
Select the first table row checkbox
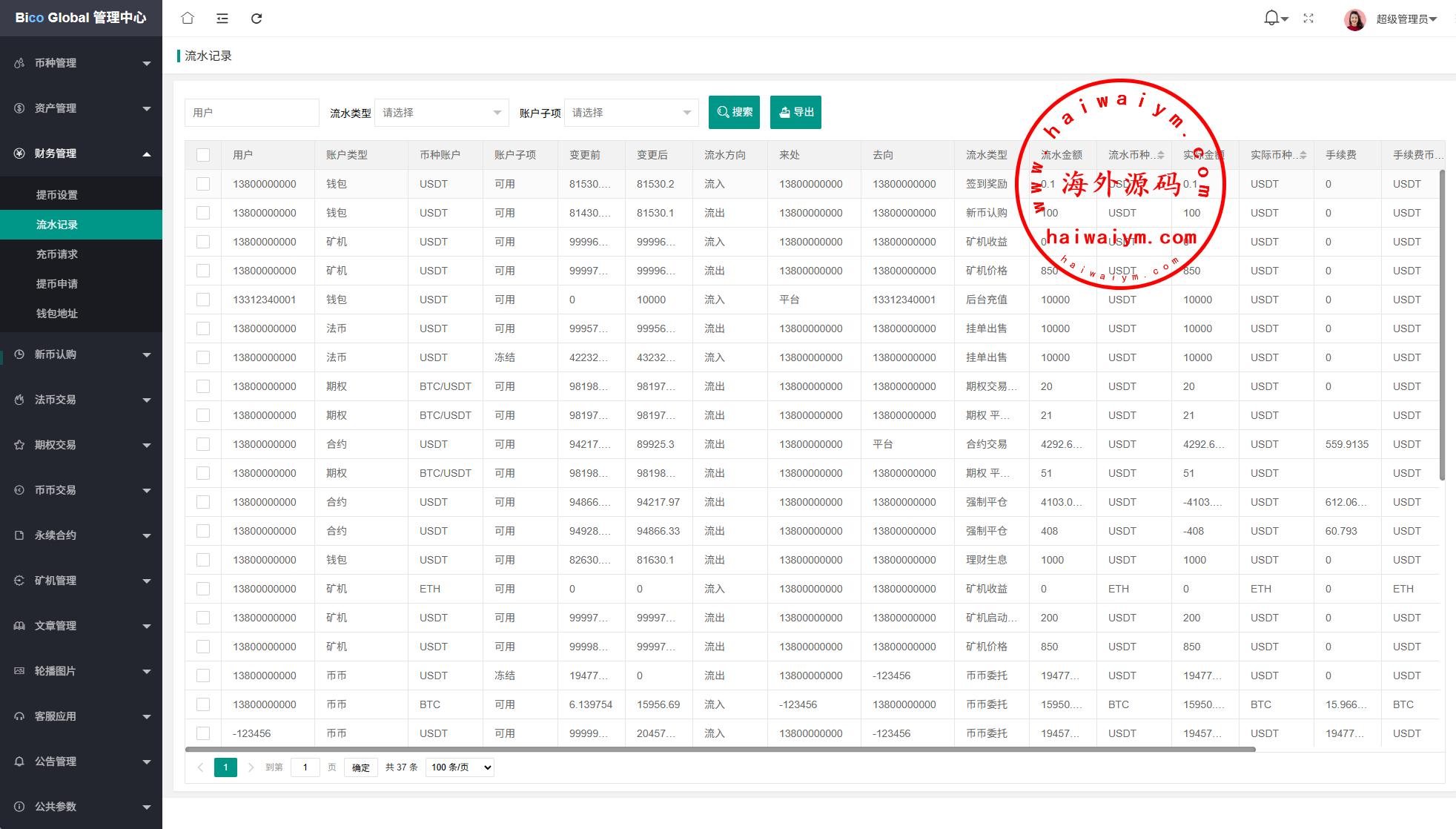point(203,184)
